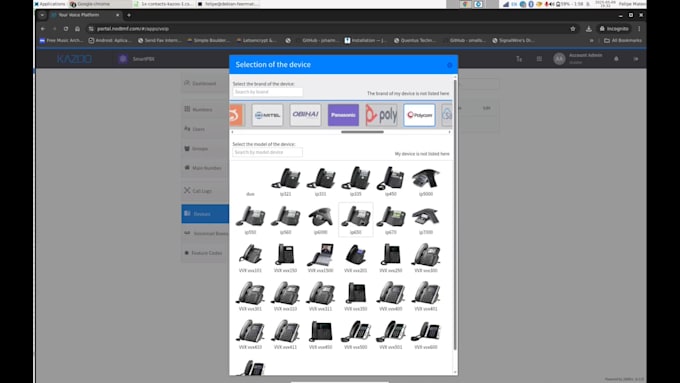The image size is (680, 383).
Task: Select the ip331 phone model
Action: (320, 181)
